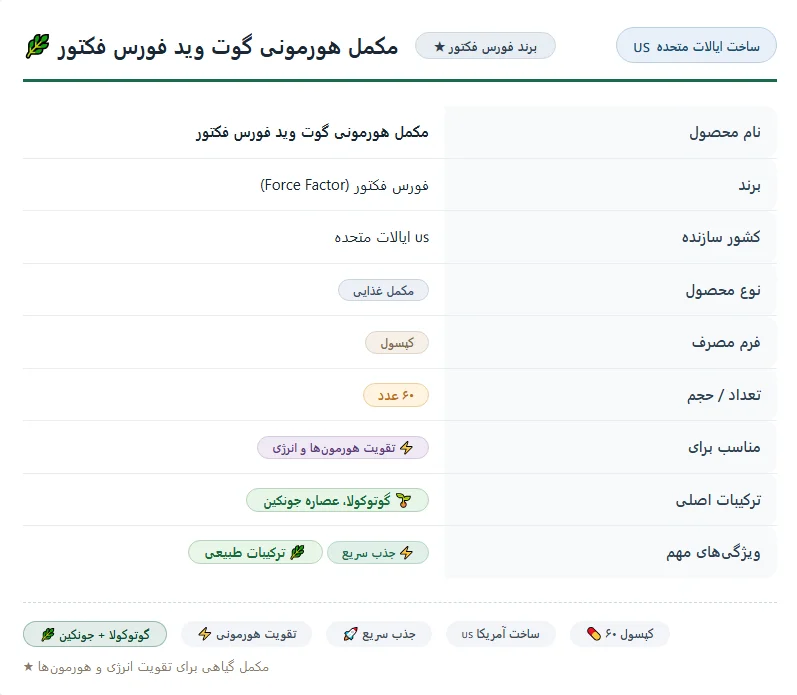Click the lightning icon in تقویت هورمونی chip
This screenshot has height=695, width=797.
click(205, 634)
